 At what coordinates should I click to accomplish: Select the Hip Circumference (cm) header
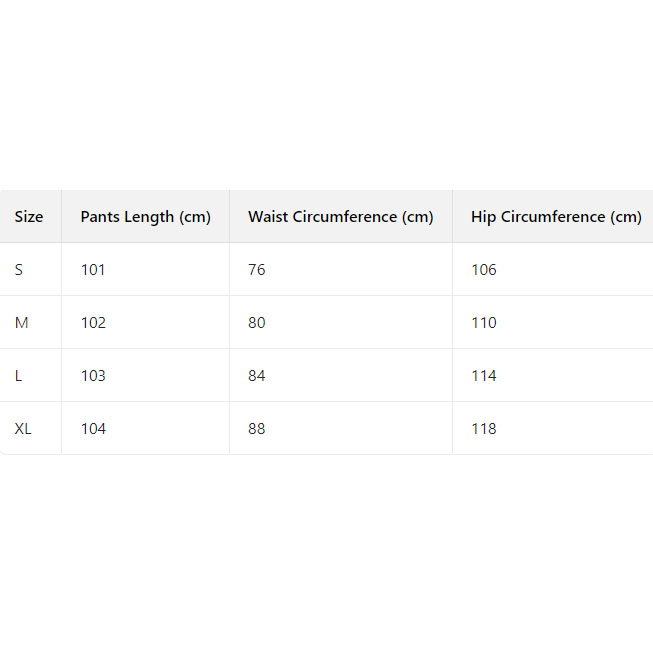(x=556, y=217)
